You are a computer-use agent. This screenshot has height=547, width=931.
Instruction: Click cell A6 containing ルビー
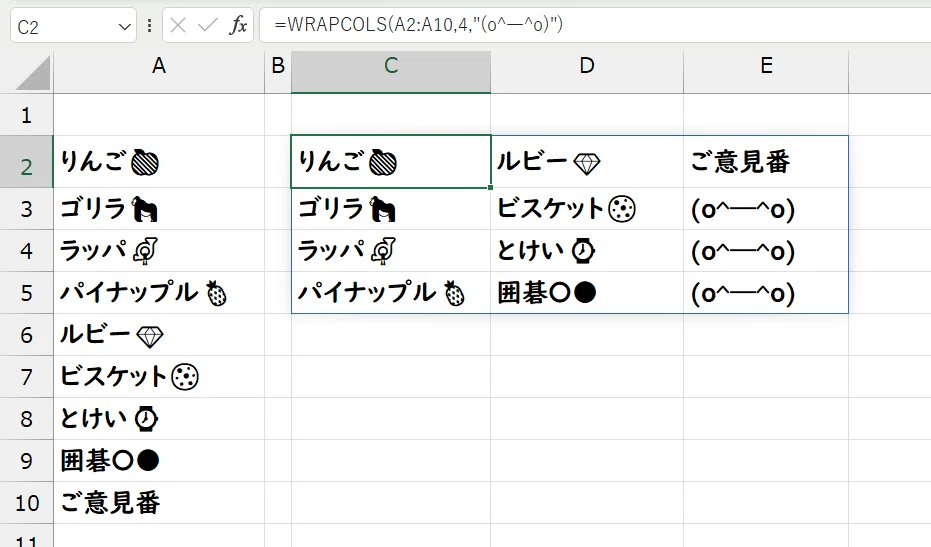[159, 335]
